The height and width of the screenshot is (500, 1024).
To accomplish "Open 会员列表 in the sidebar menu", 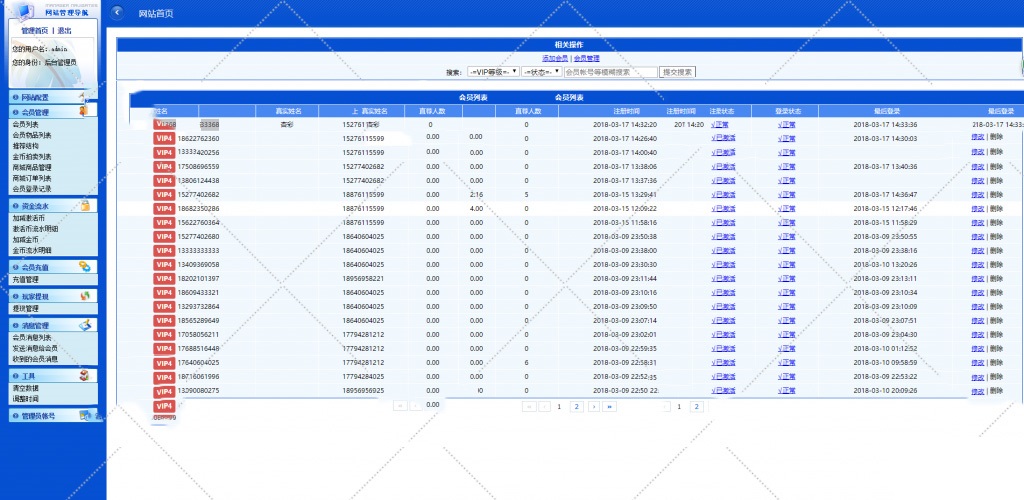I will [x=25, y=124].
